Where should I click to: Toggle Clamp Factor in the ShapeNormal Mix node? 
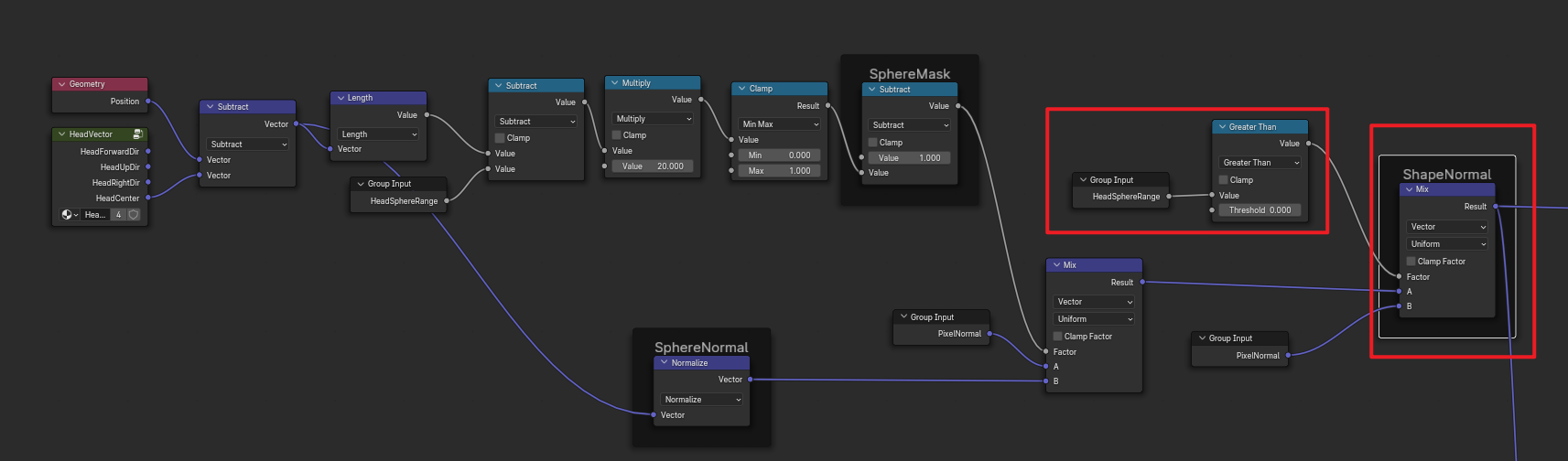(x=1411, y=262)
